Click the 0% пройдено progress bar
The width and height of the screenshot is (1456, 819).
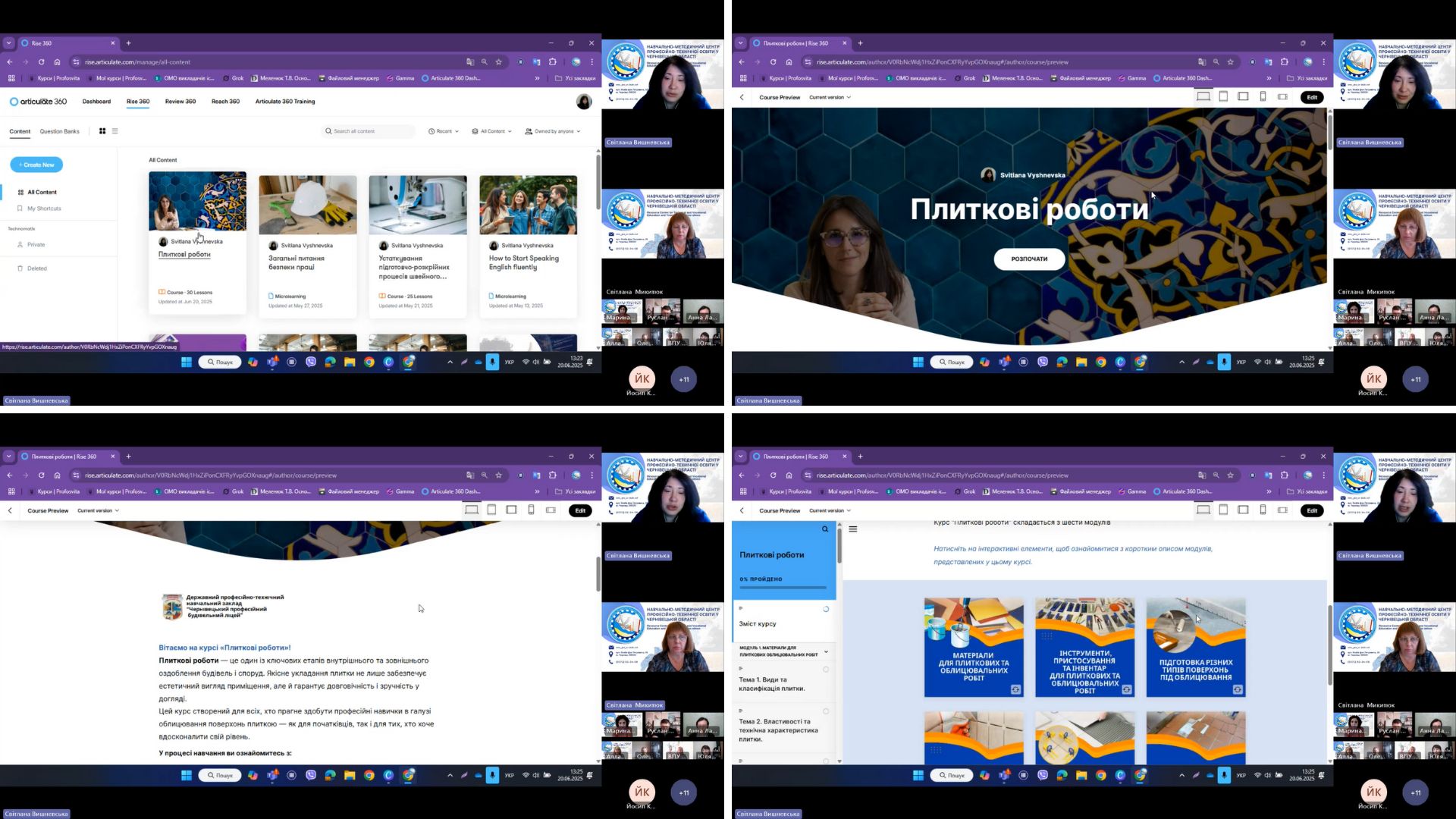point(783,587)
